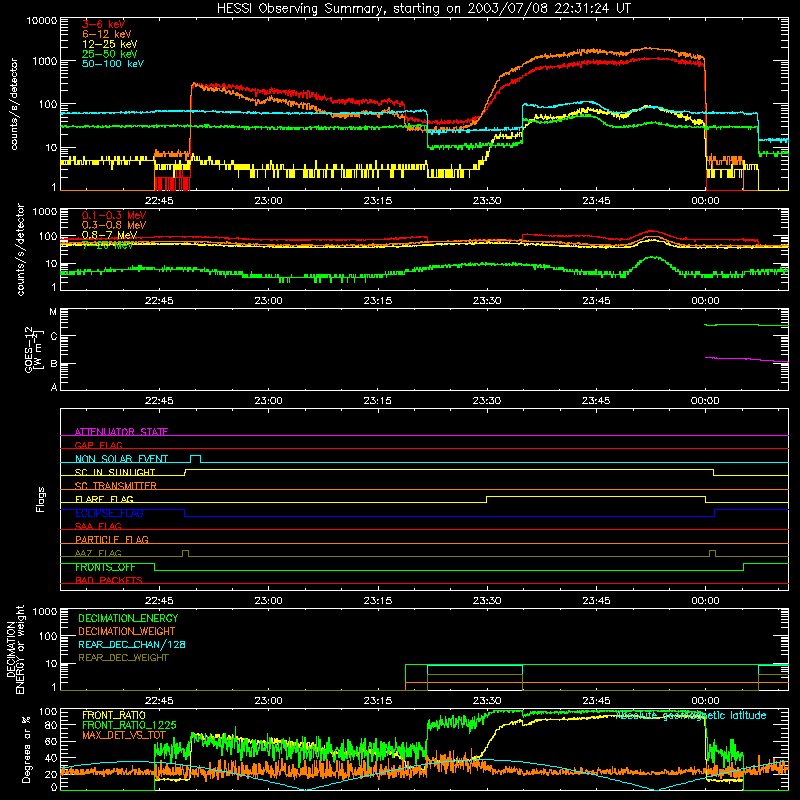This screenshot has width=800, height=800.
Task: Click the FRONT_RATIO legend label
Action: 114,715
